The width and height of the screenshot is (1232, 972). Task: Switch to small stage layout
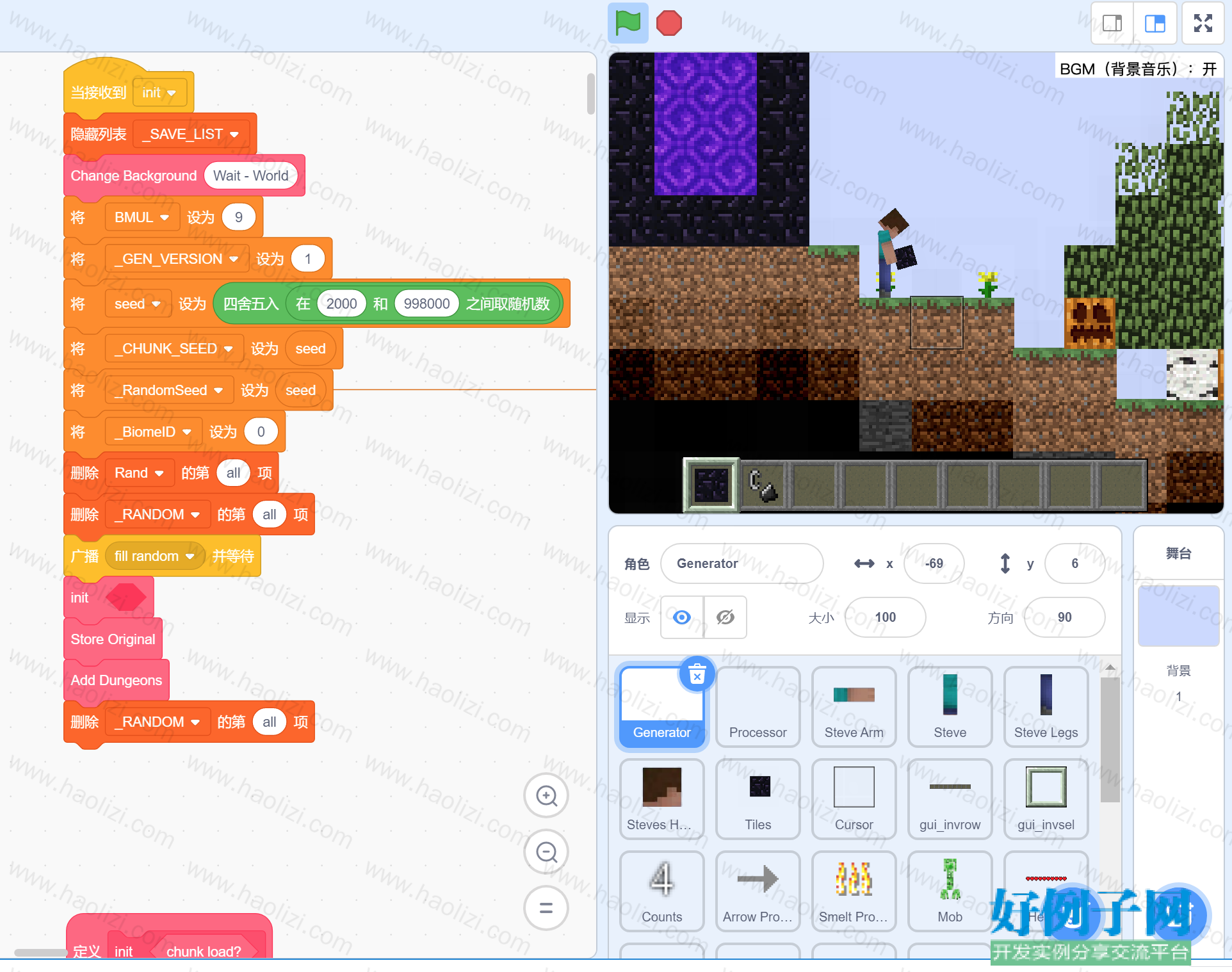point(1112,24)
